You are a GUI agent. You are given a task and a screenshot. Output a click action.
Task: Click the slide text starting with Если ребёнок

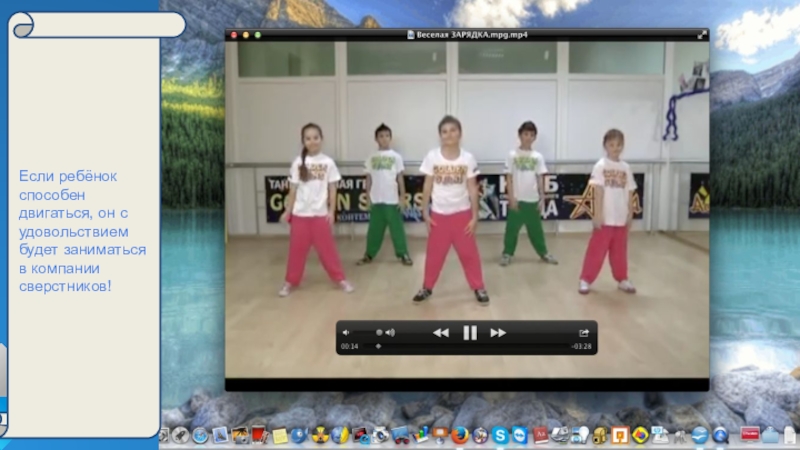(82, 231)
